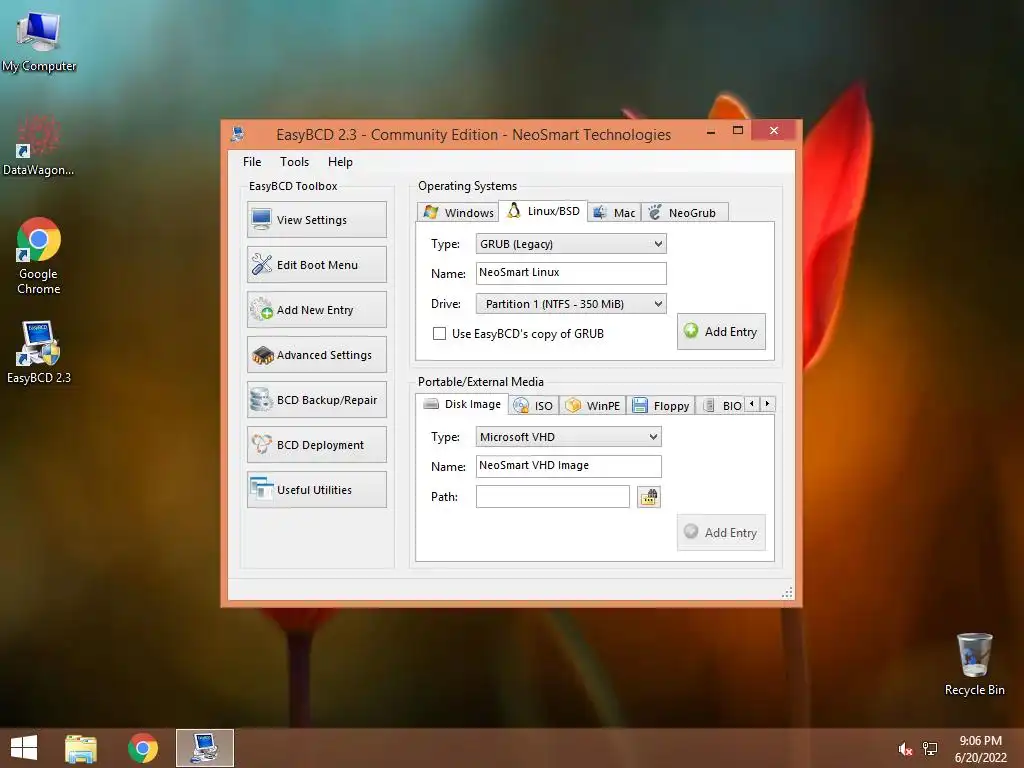Enable Use EasyBCD's copy of GRUB
Viewport: 1024px width, 768px height.
440,334
